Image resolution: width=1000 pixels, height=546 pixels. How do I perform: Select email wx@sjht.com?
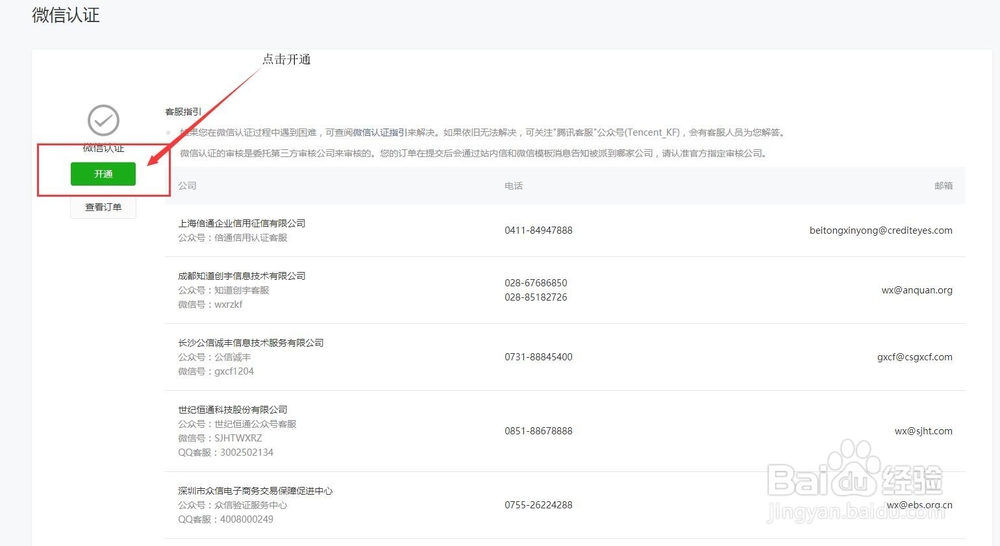coord(923,431)
